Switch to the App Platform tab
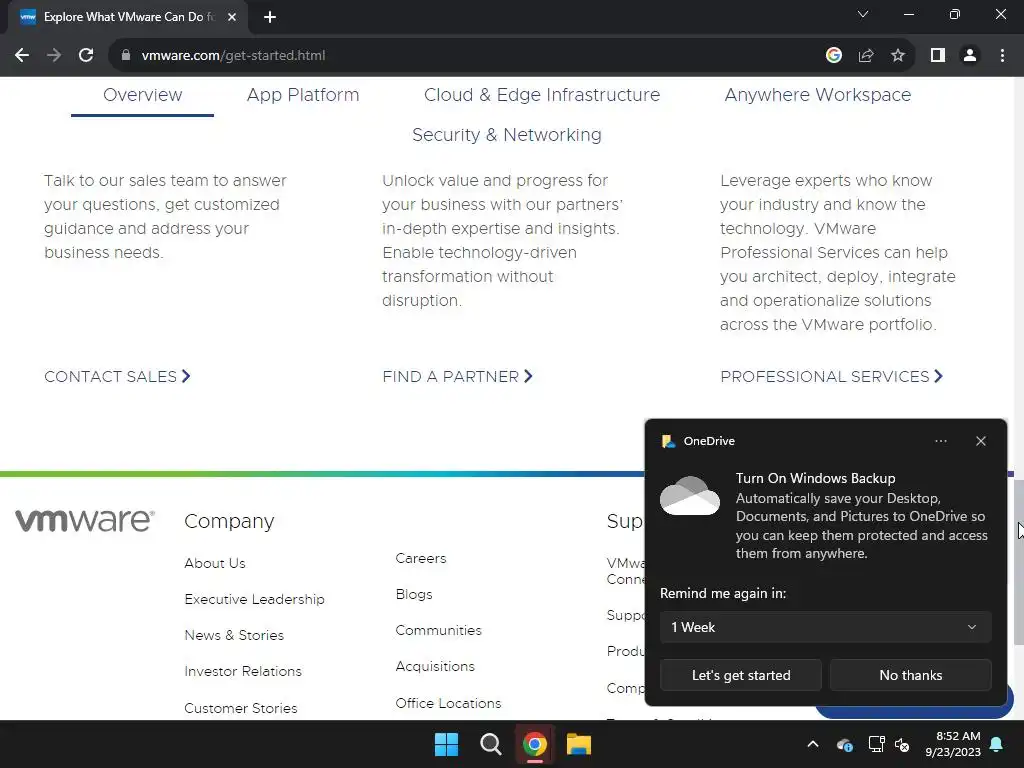 [303, 95]
